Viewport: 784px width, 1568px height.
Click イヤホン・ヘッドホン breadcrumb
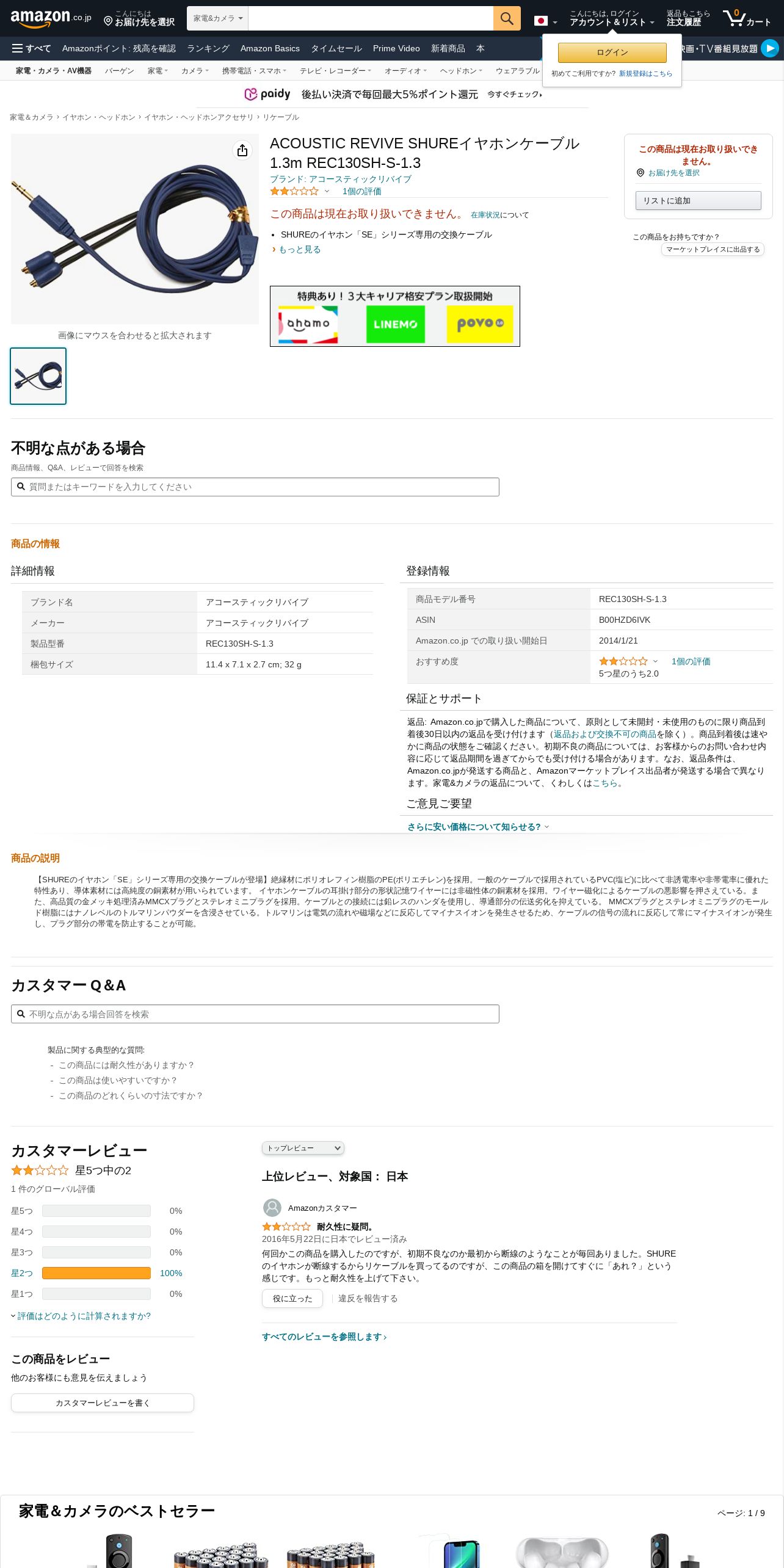(99, 117)
